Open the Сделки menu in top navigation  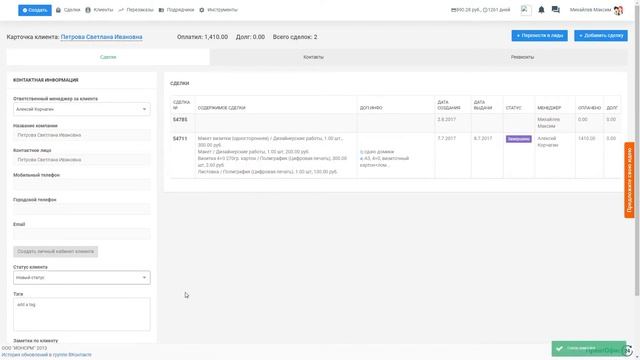click(72, 10)
